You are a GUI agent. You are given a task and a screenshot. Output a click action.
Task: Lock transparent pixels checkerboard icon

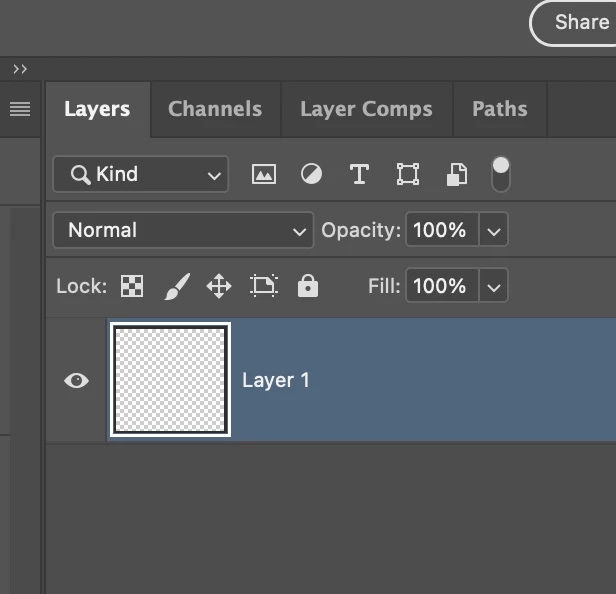click(132, 286)
